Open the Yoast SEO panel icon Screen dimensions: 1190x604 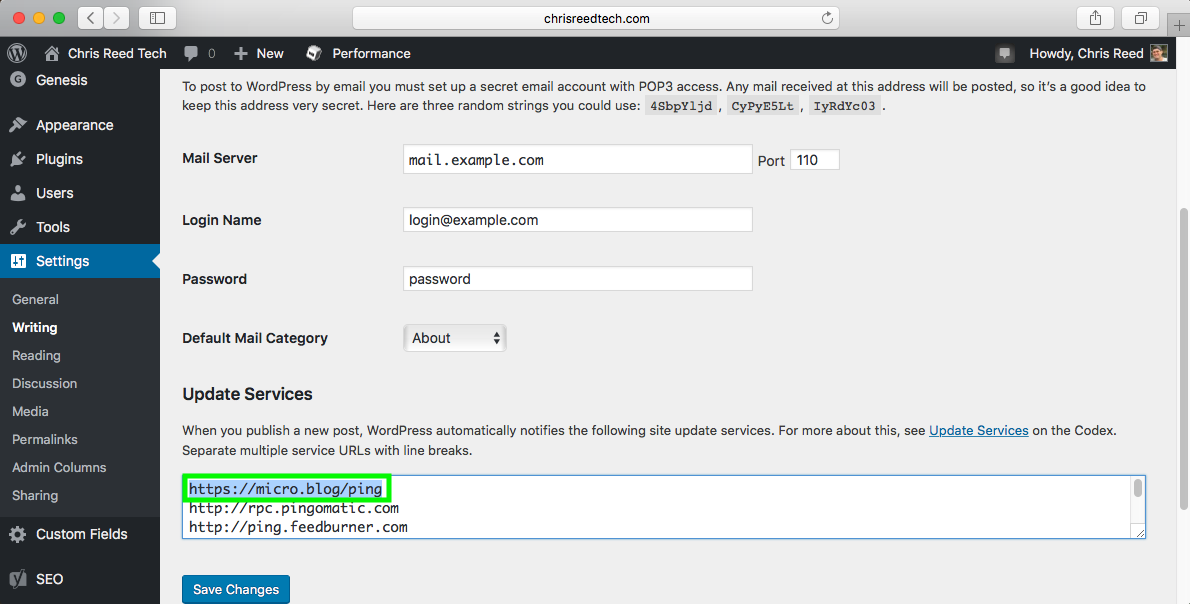[x=16, y=578]
